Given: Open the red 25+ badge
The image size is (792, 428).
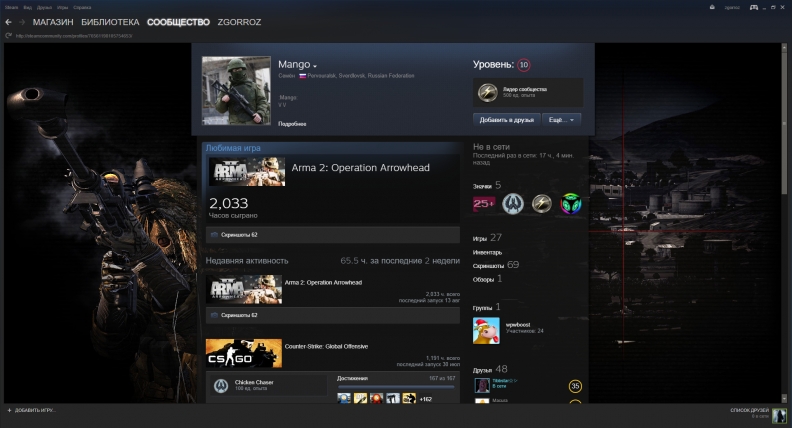Looking at the screenshot, I should click(484, 204).
